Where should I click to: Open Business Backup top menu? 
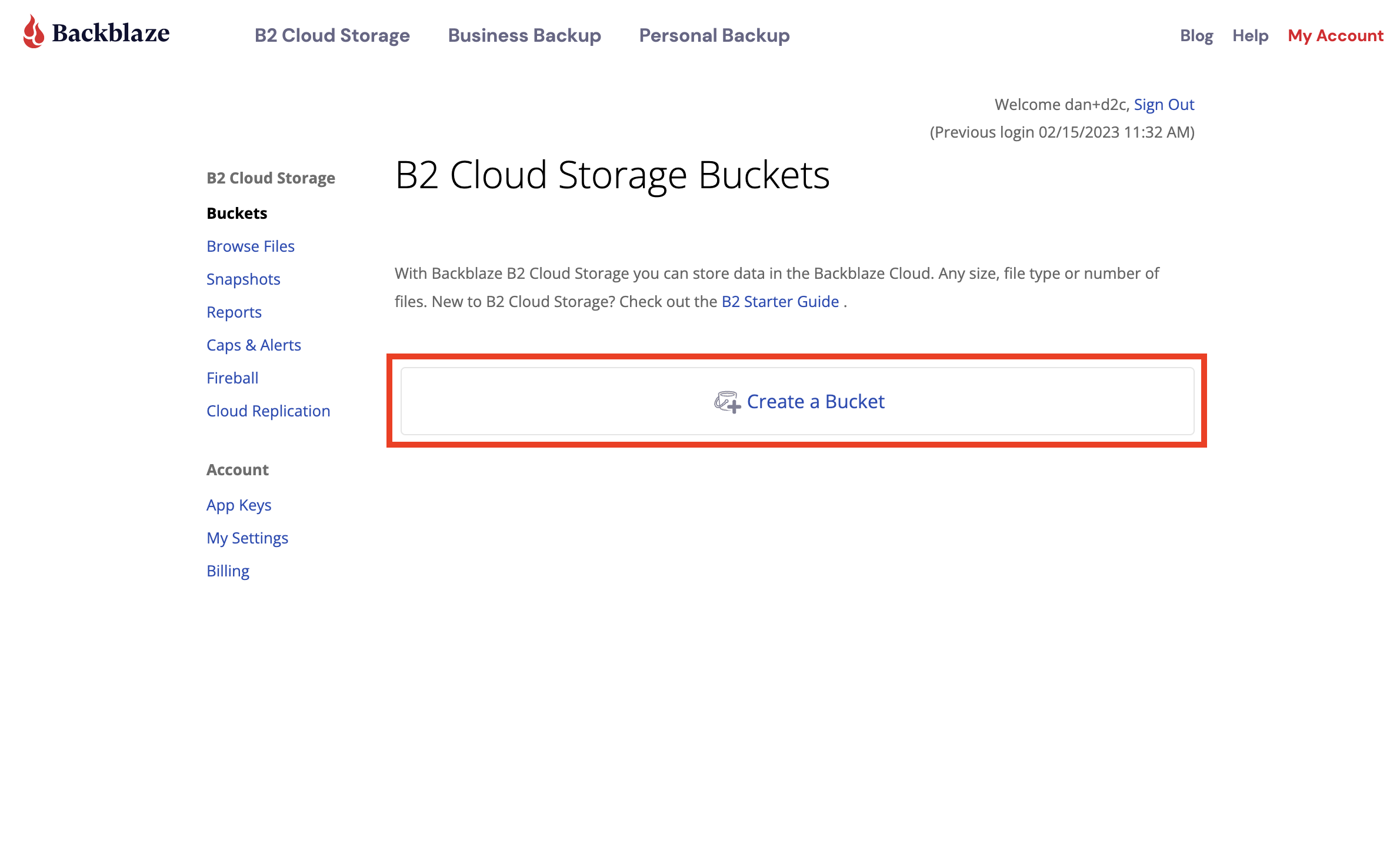[x=525, y=35]
